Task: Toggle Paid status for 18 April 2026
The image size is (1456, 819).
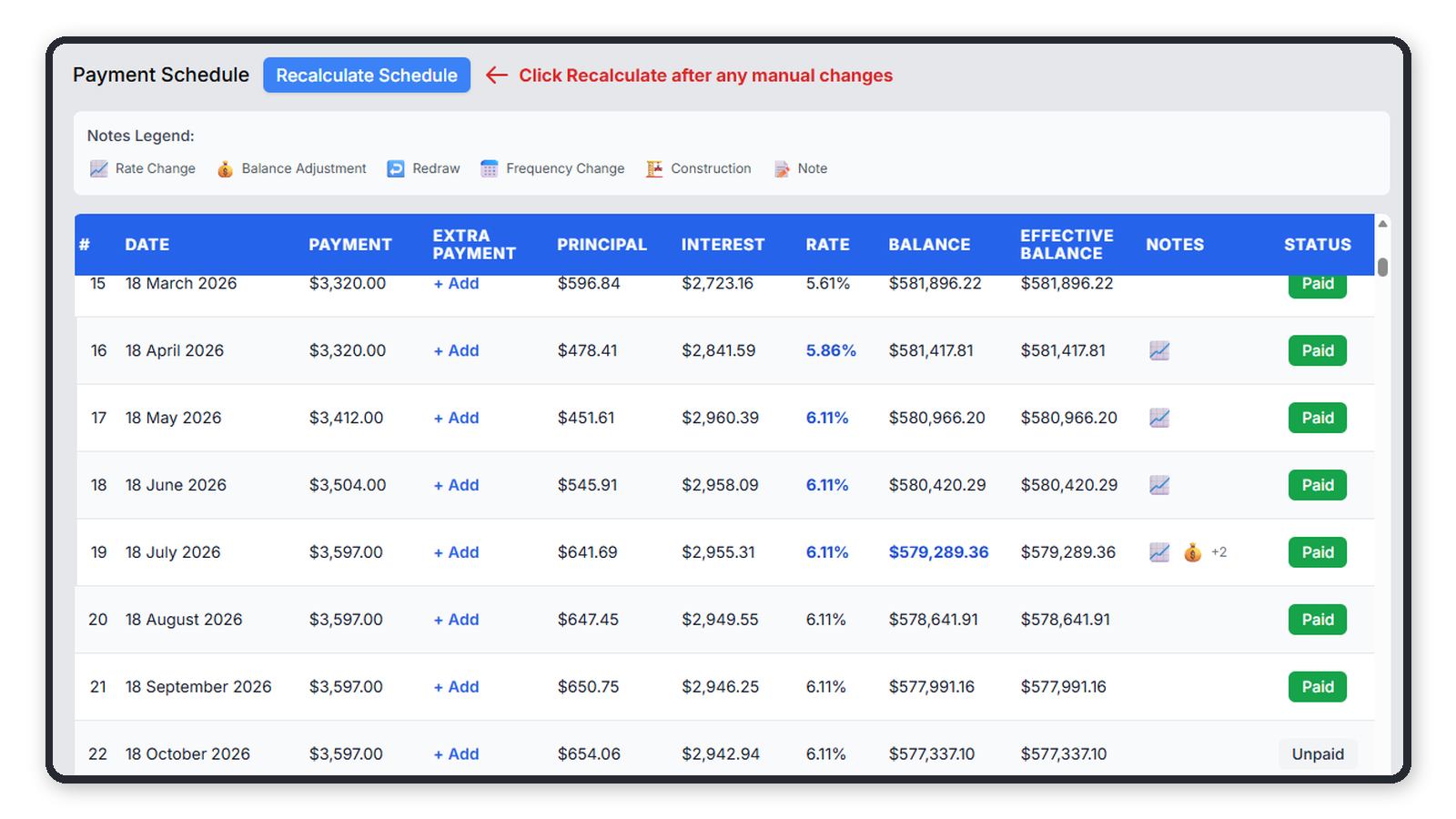Action: click(x=1318, y=350)
